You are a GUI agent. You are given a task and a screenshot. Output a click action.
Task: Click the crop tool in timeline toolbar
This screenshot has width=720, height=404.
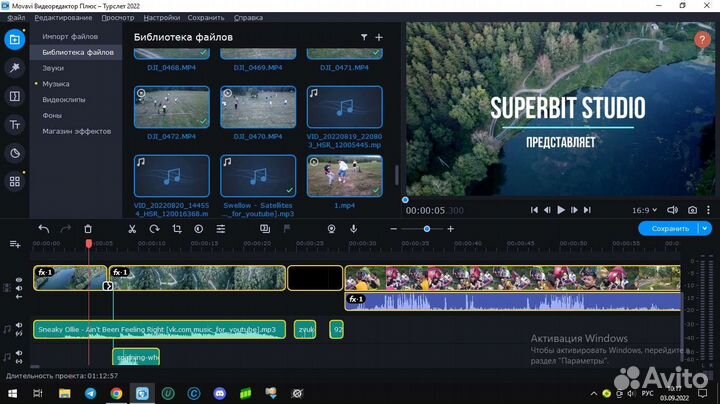(176, 229)
